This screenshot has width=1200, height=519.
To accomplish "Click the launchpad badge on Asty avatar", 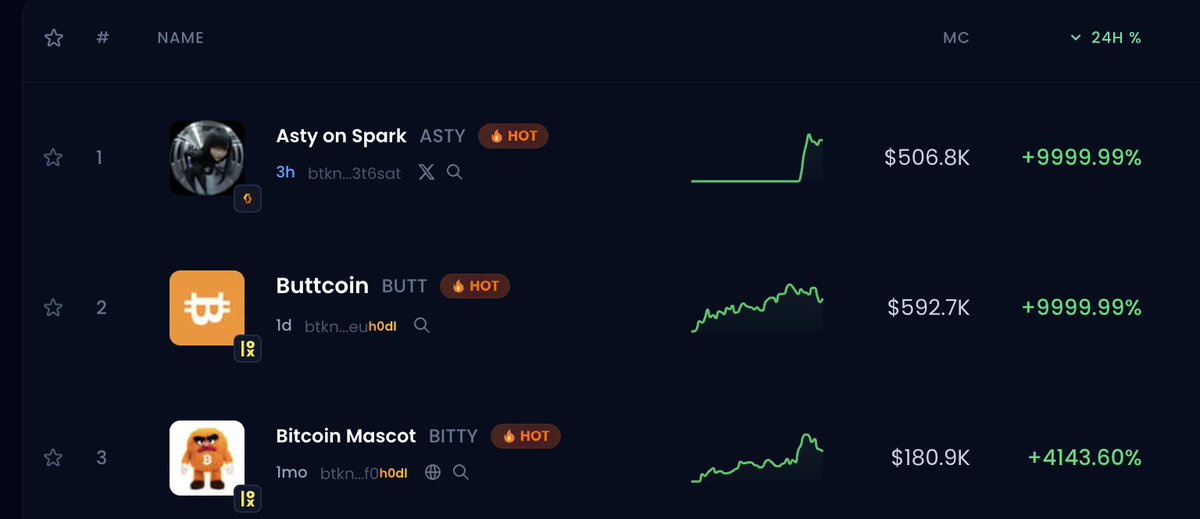I will tap(247, 200).
